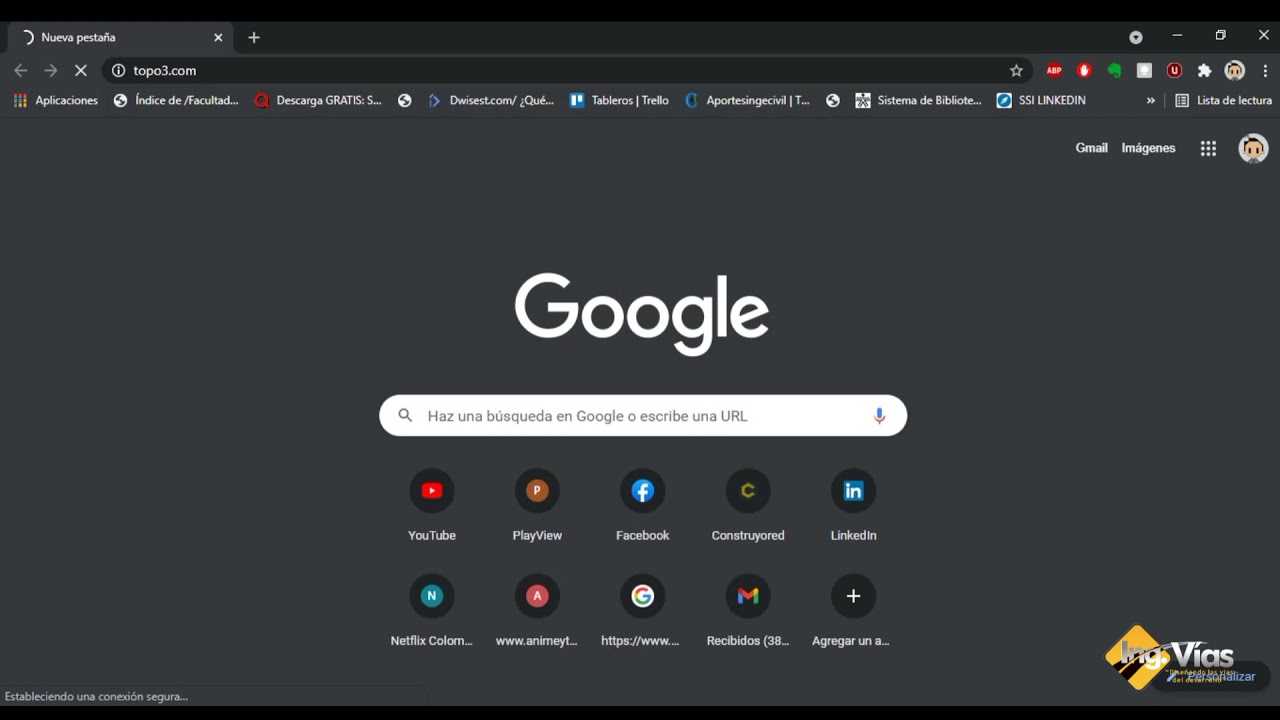1280x720 pixels.
Task: Open the Google apps grid
Action: (x=1208, y=148)
